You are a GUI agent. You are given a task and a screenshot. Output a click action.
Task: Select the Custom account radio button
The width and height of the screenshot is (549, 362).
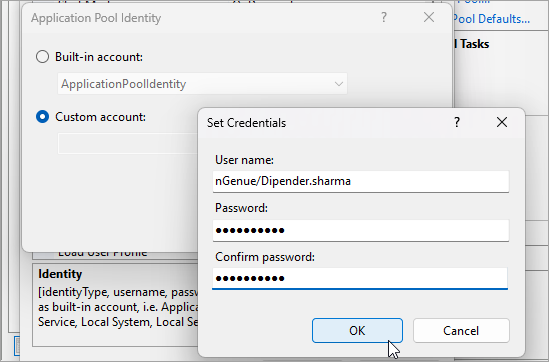tap(42, 117)
